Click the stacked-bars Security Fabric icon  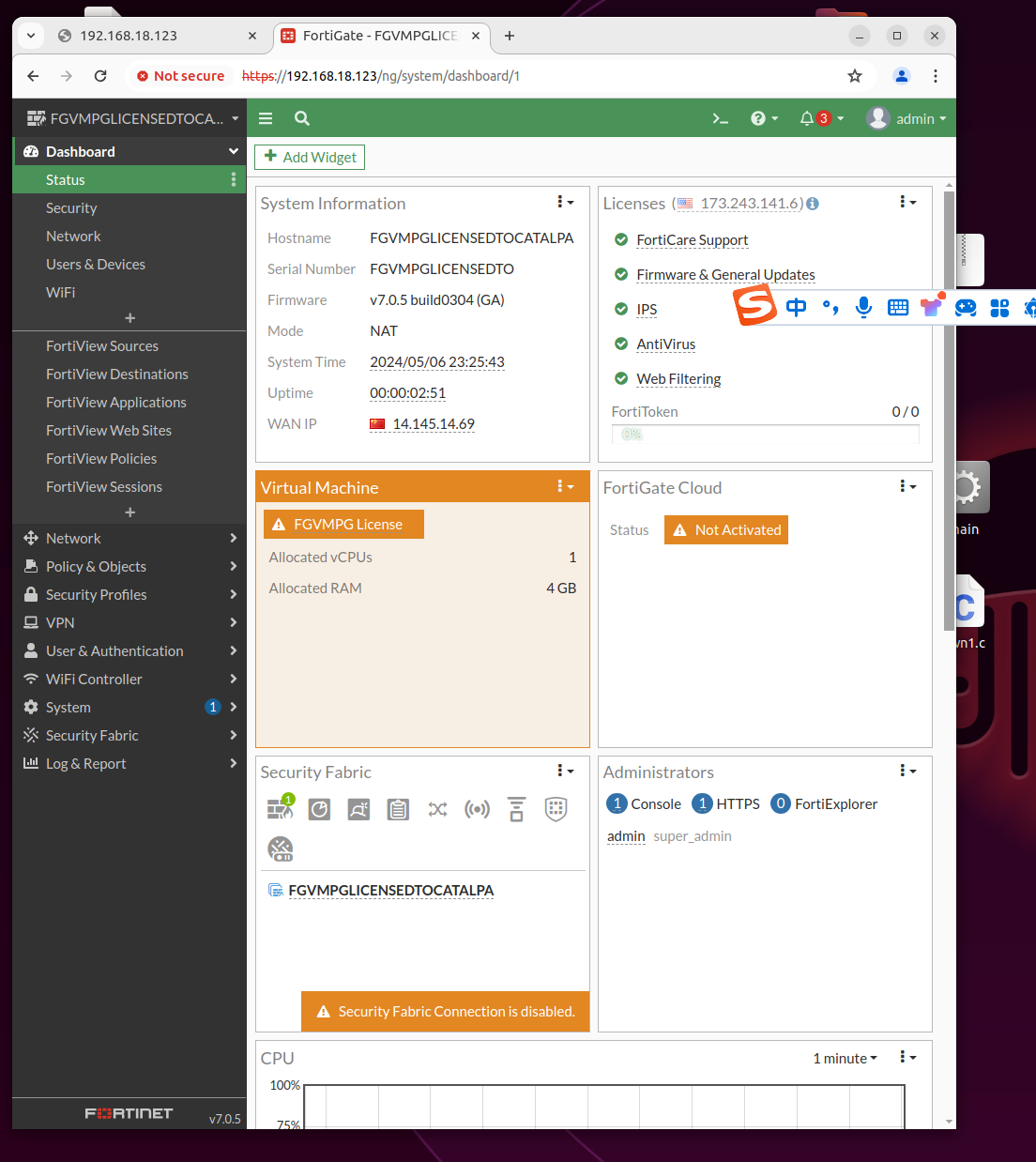point(516,809)
